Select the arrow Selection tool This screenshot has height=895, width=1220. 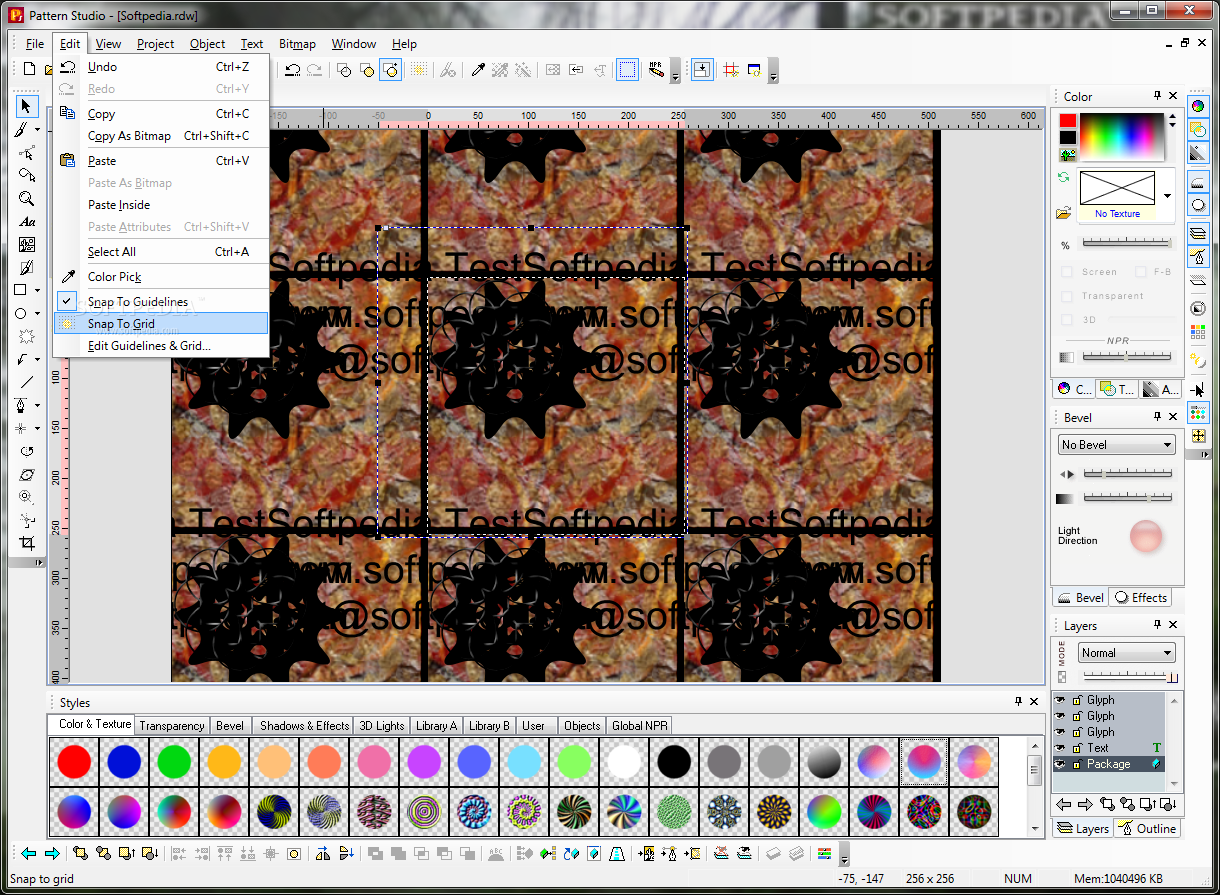(27, 106)
